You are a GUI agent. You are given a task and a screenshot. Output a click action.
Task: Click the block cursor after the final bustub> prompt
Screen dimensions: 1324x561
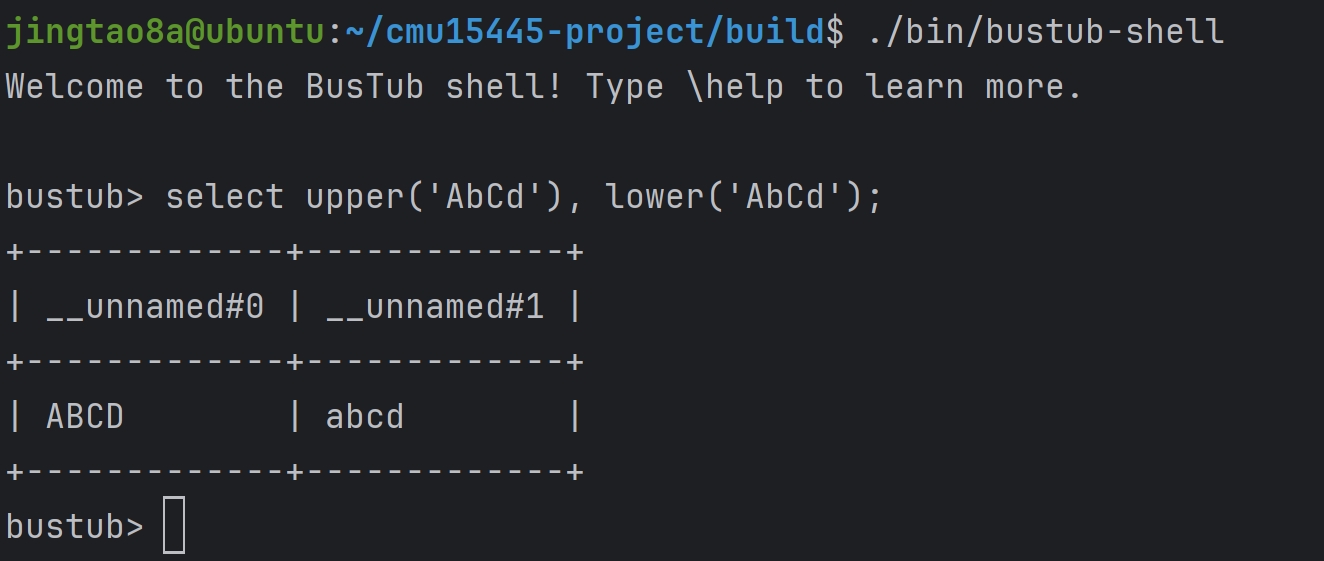(174, 526)
